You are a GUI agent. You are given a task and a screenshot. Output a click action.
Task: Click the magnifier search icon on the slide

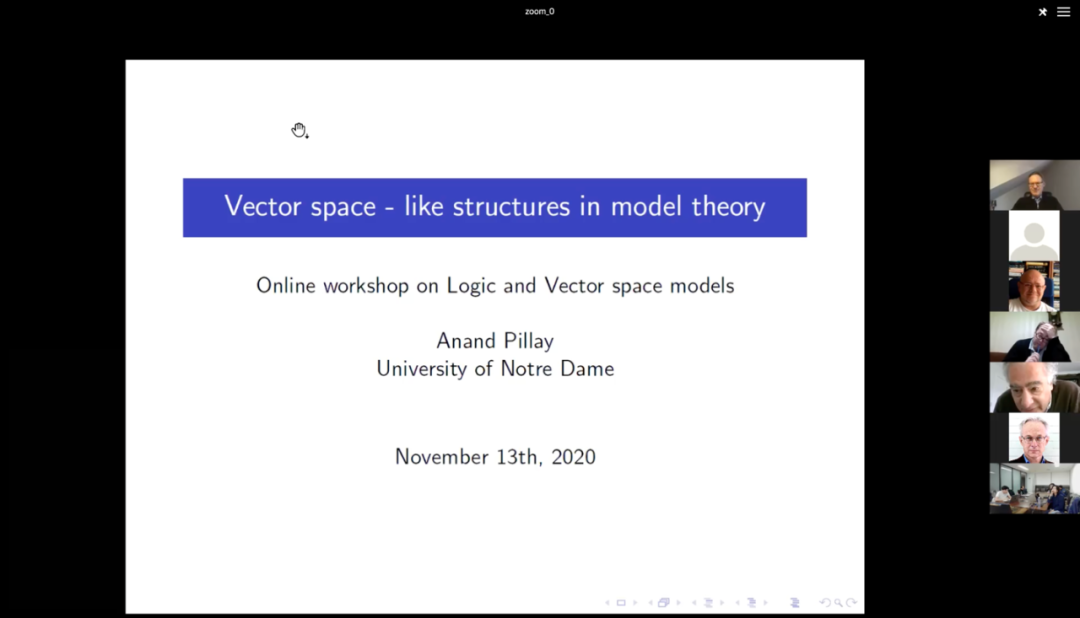(838, 603)
